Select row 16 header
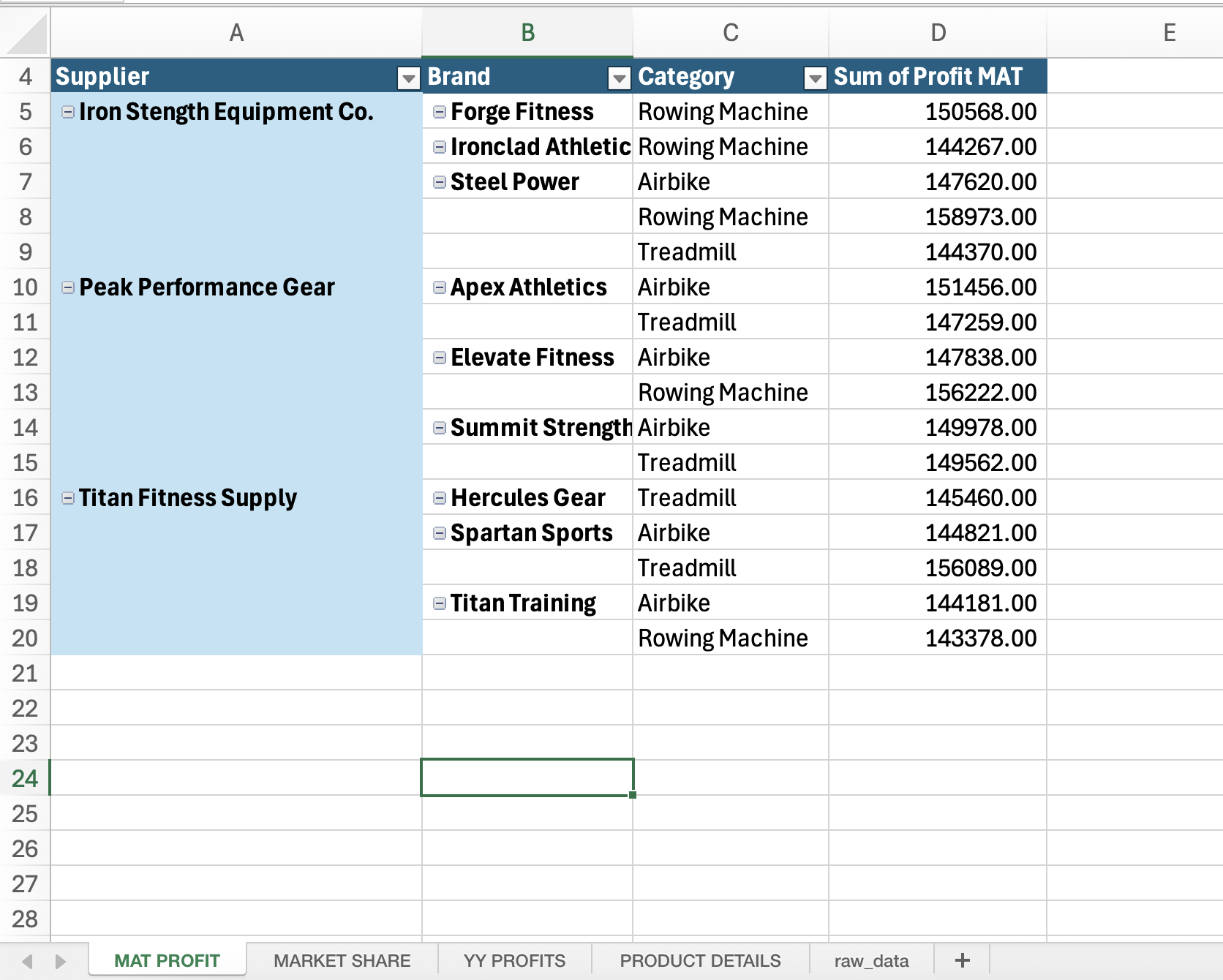The width and height of the screenshot is (1223, 980). tap(26, 497)
